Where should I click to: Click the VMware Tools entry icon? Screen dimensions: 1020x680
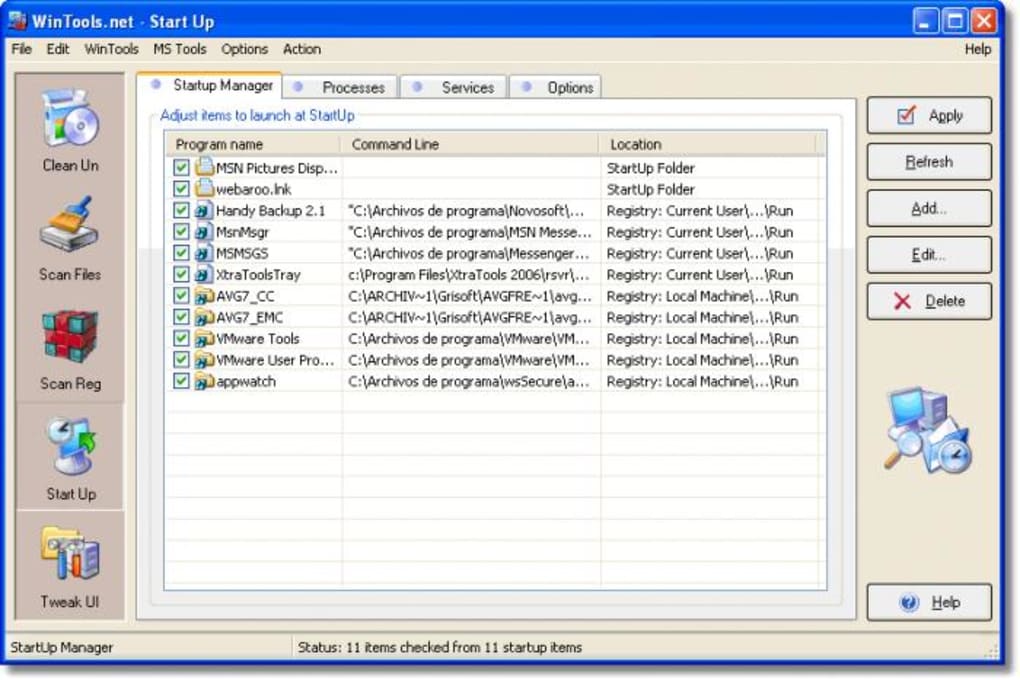tap(204, 338)
